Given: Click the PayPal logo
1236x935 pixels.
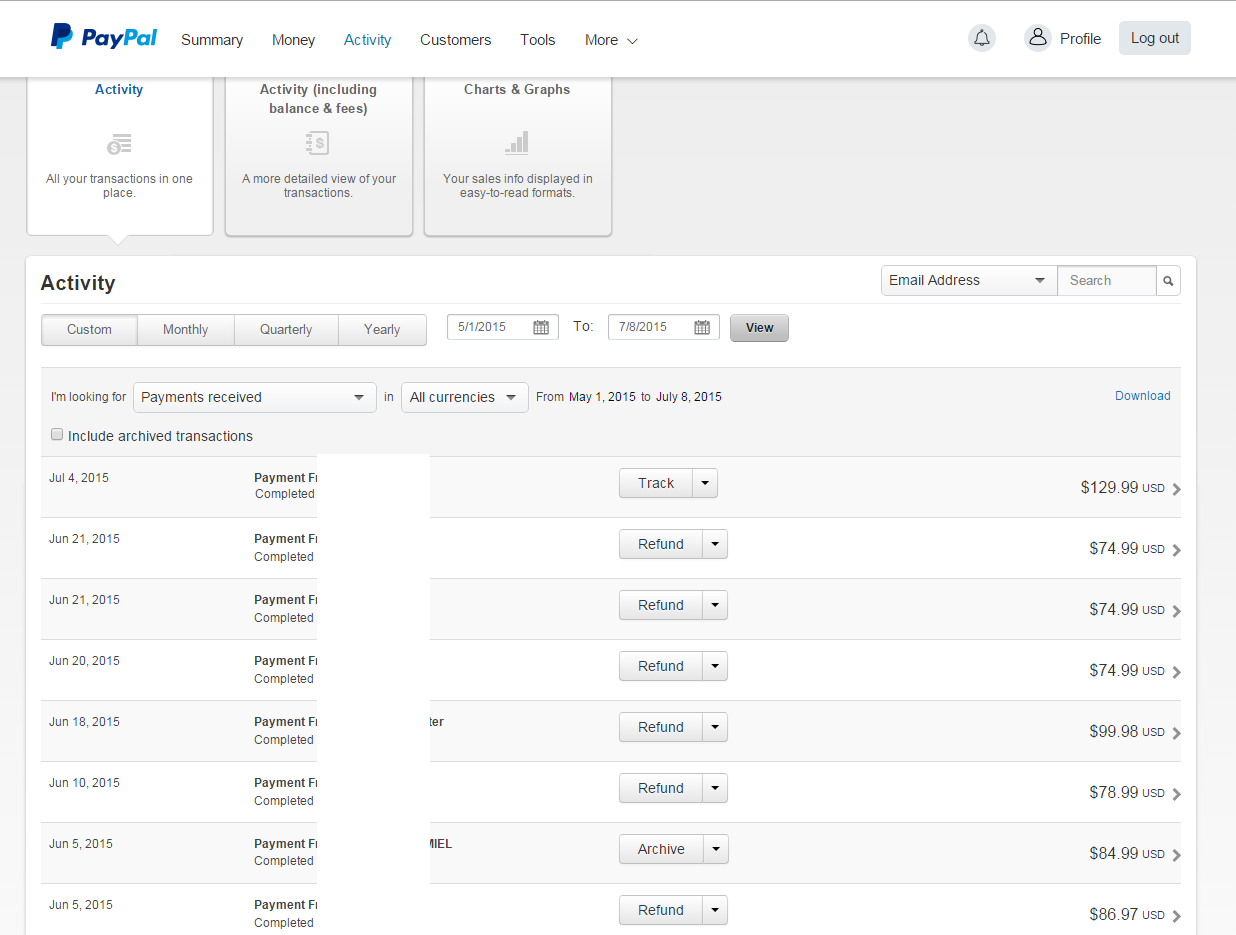Looking at the screenshot, I should coord(104,38).
